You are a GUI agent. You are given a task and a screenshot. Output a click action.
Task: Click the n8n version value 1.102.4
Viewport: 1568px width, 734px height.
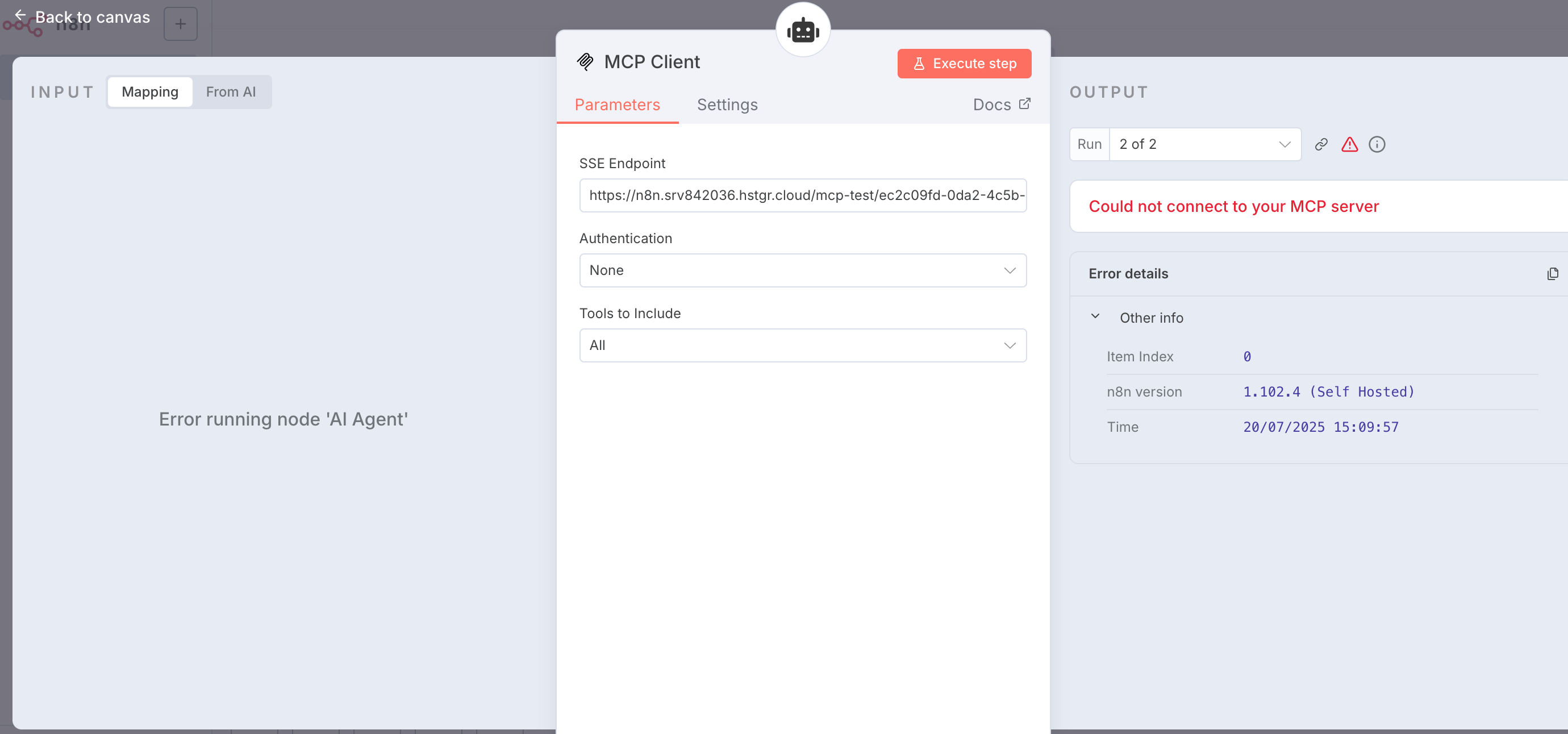tap(1329, 392)
